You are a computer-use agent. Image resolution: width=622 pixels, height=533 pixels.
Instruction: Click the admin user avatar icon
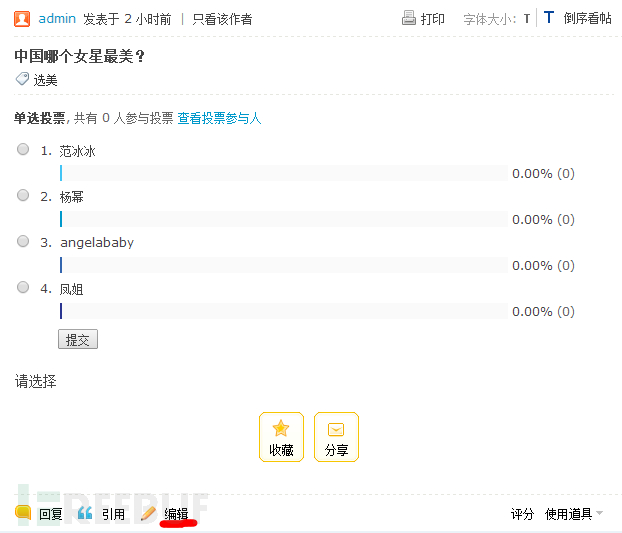(22, 19)
